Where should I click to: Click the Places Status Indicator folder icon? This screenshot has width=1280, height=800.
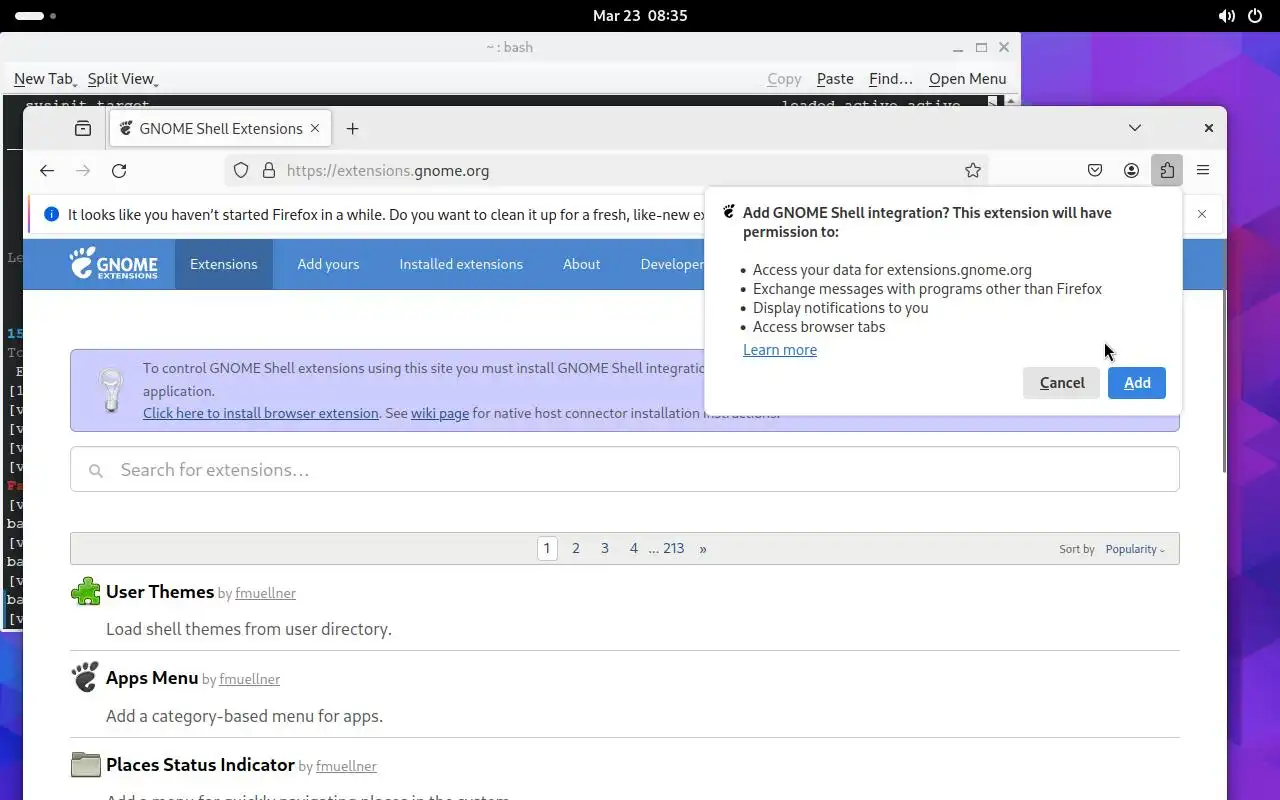click(86, 765)
